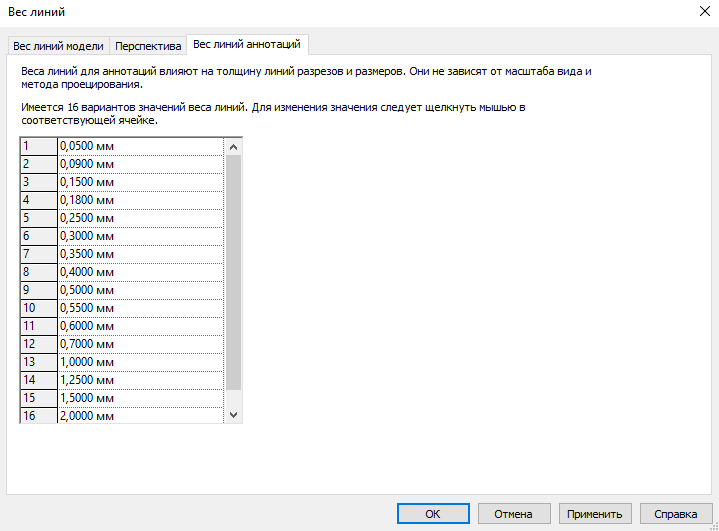
Task: Select the 'Вес линий аннотаций' tab
Action: pyautogui.click(x=247, y=45)
